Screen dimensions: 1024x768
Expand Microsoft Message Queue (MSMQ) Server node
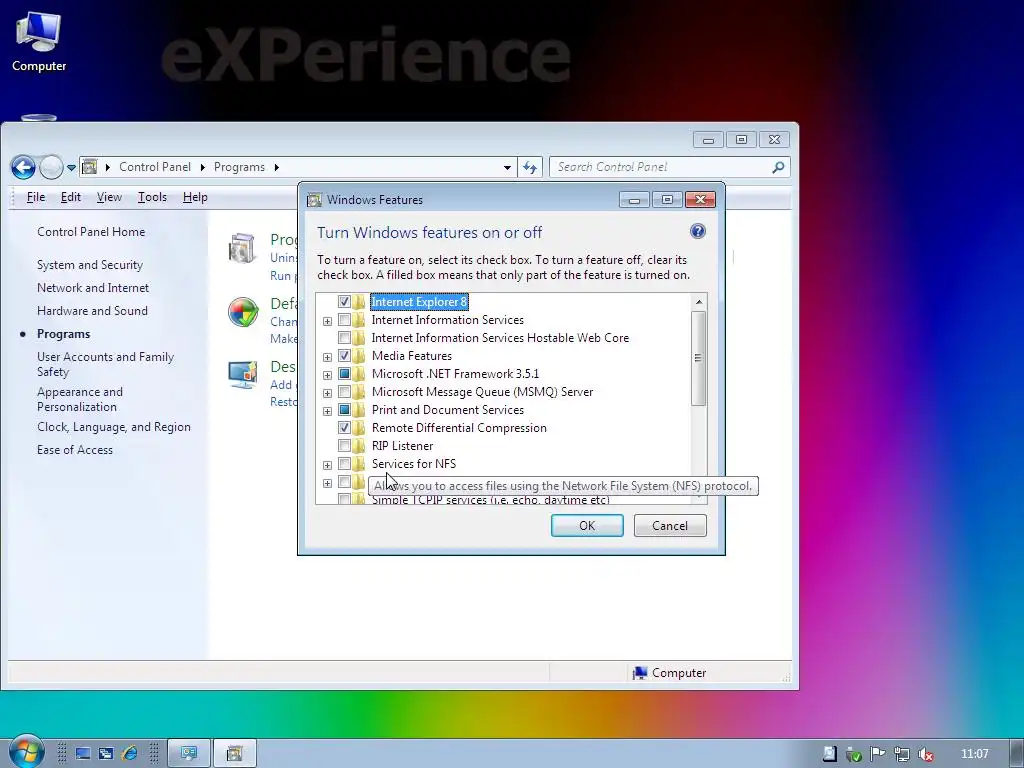327,393
